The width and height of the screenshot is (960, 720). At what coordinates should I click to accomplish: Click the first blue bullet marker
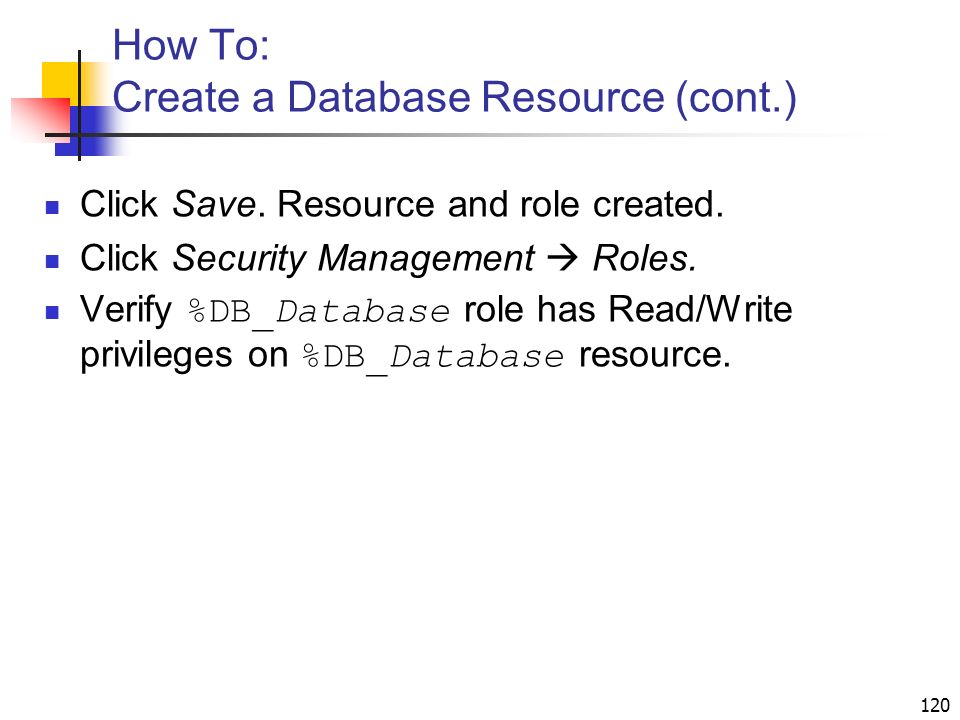[x=53, y=207]
